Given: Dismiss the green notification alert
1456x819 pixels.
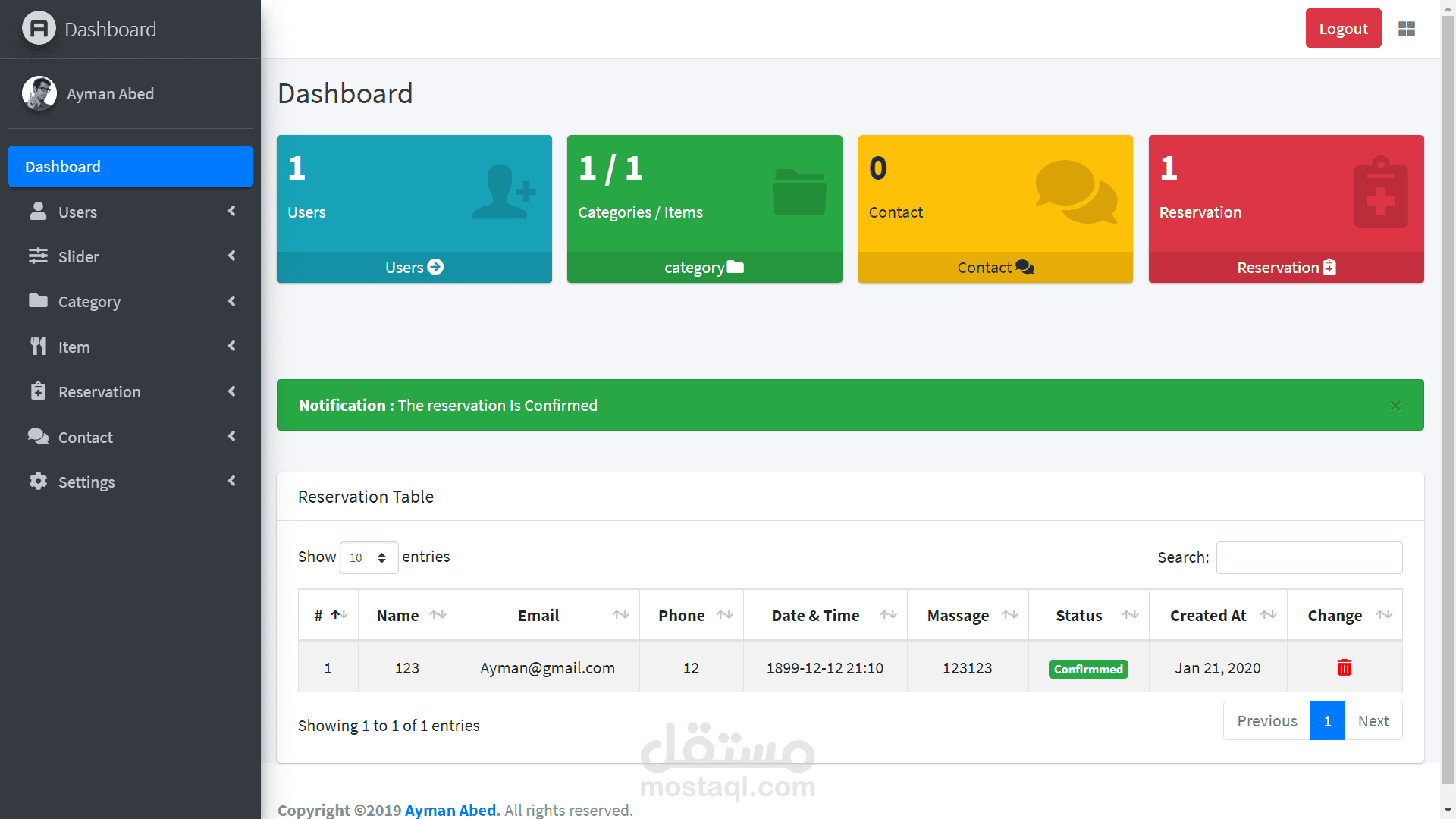Looking at the screenshot, I should pyautogui.click(x=1395, y=406).
